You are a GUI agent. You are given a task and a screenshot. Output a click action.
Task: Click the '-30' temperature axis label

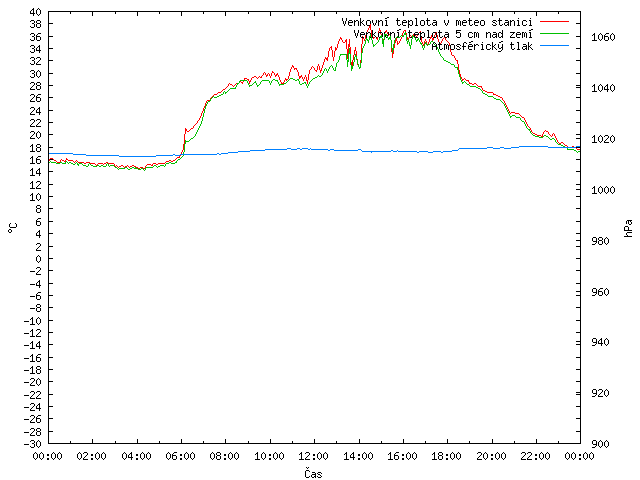[x=33, y=444]
